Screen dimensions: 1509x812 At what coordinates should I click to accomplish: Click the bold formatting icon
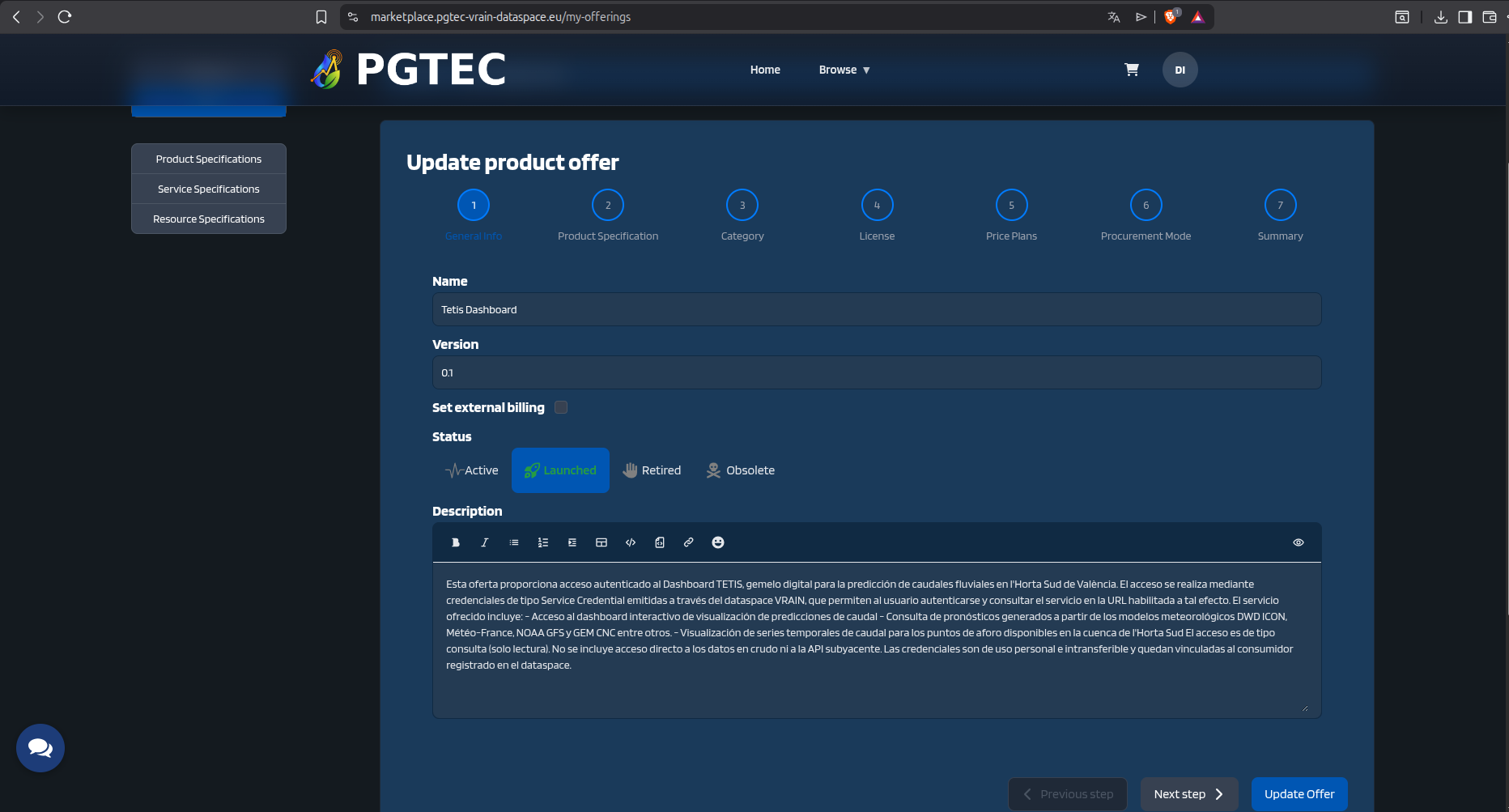456,542
